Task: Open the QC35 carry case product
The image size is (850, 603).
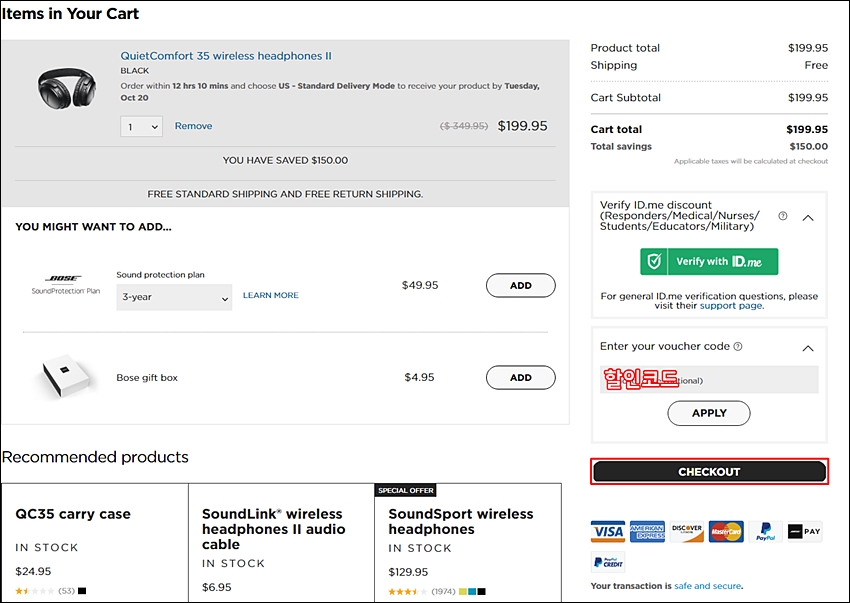Action: coord(73,514)
